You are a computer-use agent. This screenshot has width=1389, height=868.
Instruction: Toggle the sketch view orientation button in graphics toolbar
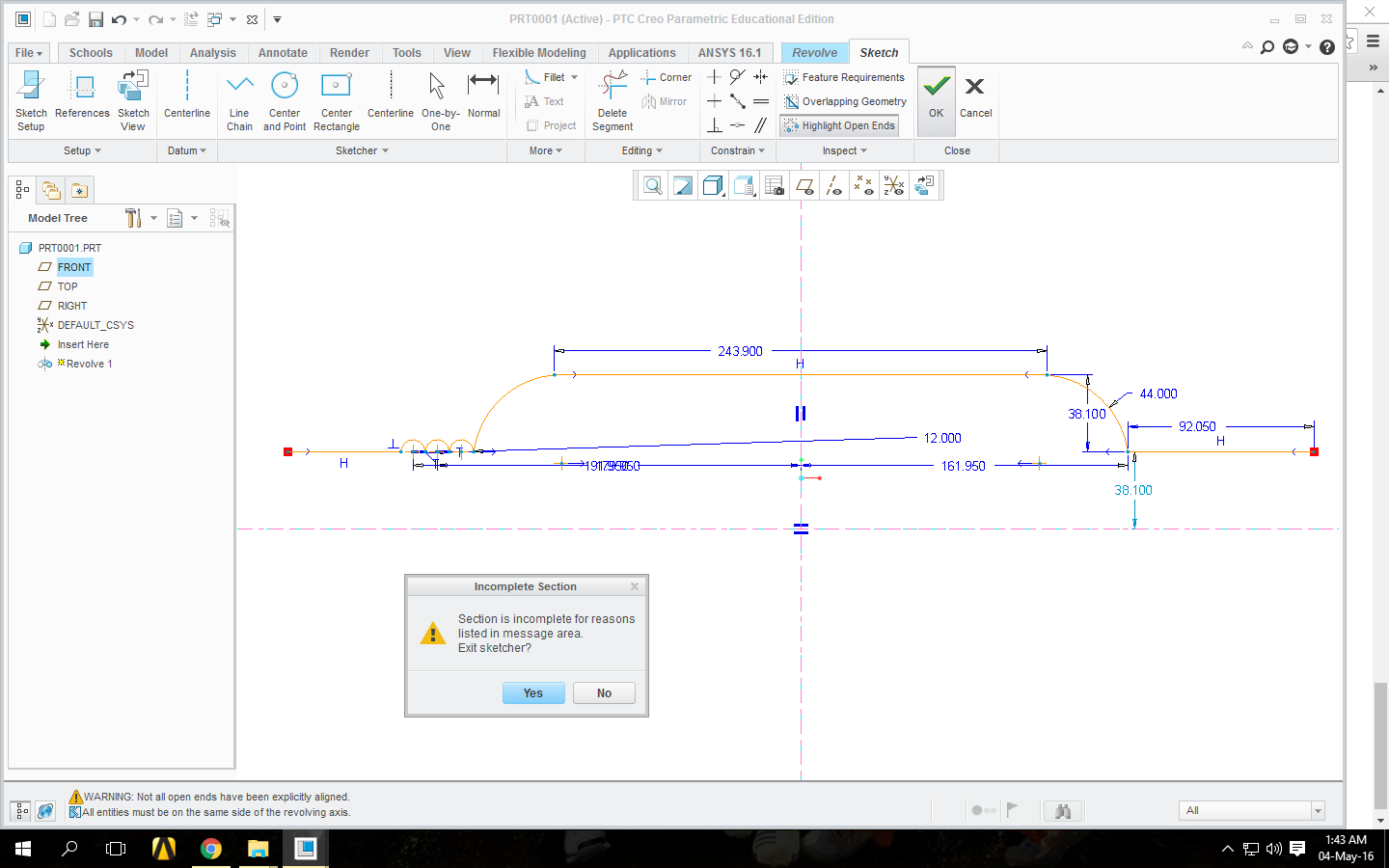coord(924,186)
